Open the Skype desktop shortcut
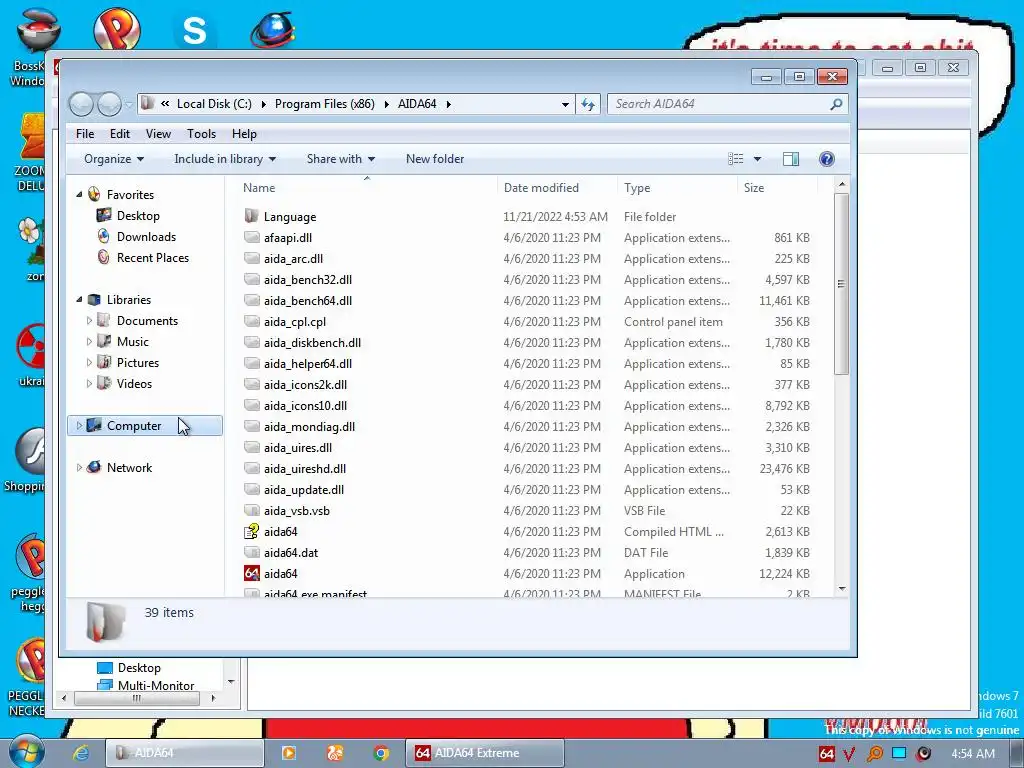Viewport: 1024px width, 768px height. [195, 31]
